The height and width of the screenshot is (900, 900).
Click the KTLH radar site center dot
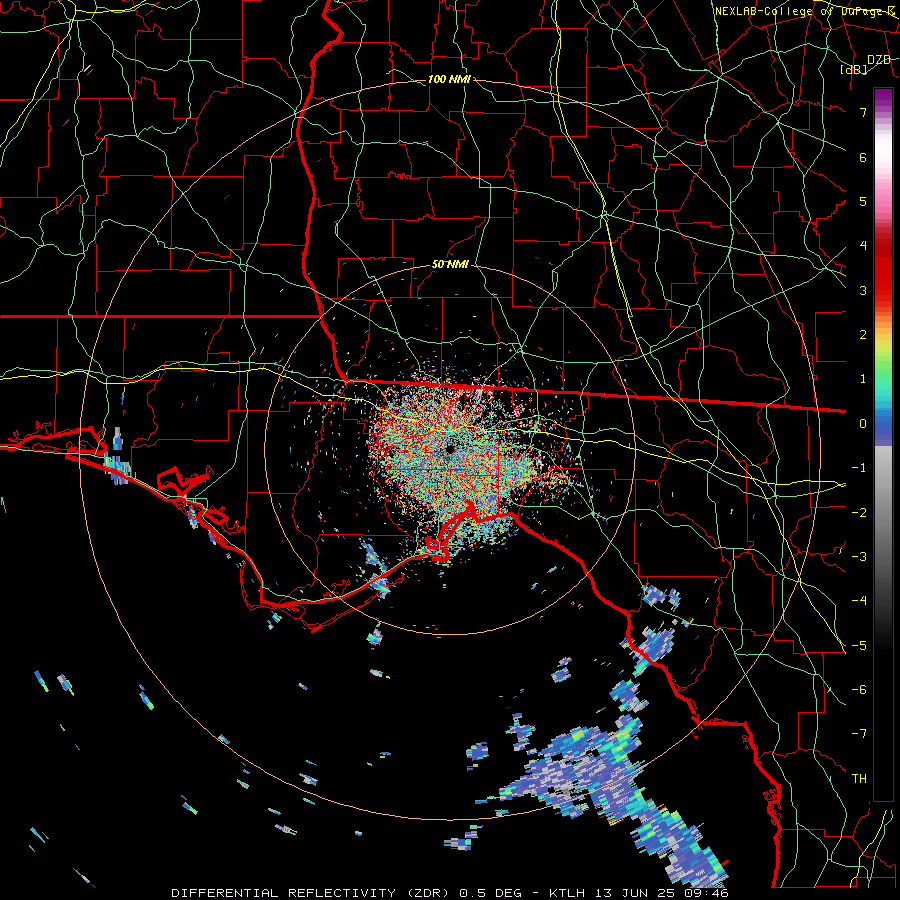[450, 449]
